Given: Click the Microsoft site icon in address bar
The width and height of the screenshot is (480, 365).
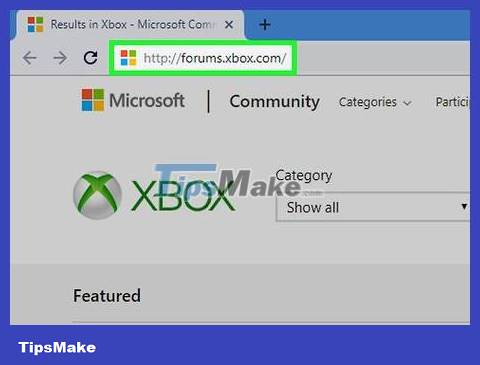Looking at the screenshot, I should [128, 58].
